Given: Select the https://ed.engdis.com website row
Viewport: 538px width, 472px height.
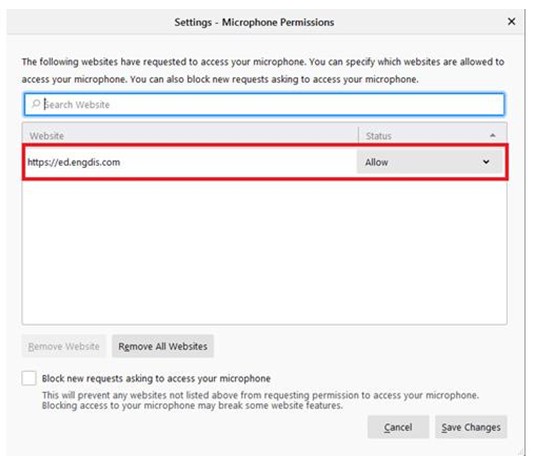Looking at the screenshot, I should (265, 162).
